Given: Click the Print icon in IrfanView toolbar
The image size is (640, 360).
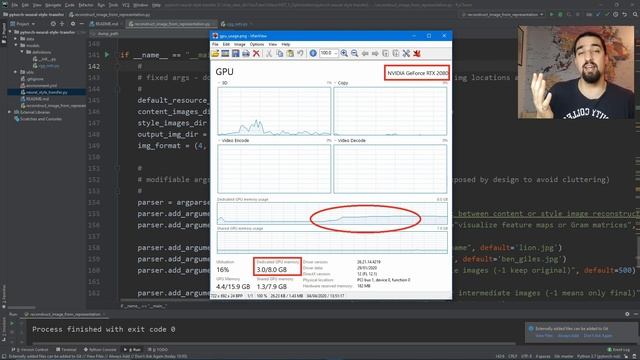Looking at the screenshot, I should pos(246,53).
